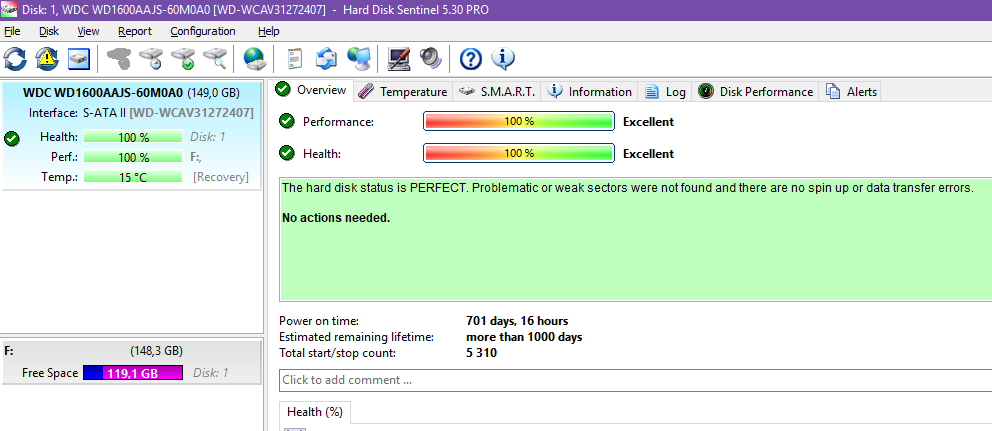Click the Health 100 % bar in disk panel
Image resolution: width=992 pixels, height=431 pixels.
point(133,137)
